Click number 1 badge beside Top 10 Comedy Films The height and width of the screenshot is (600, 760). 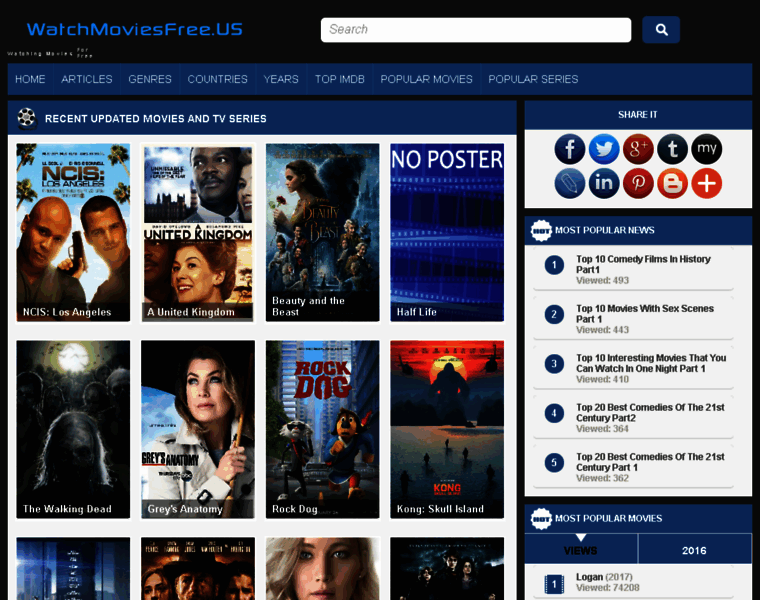click(x=554, y=265)
